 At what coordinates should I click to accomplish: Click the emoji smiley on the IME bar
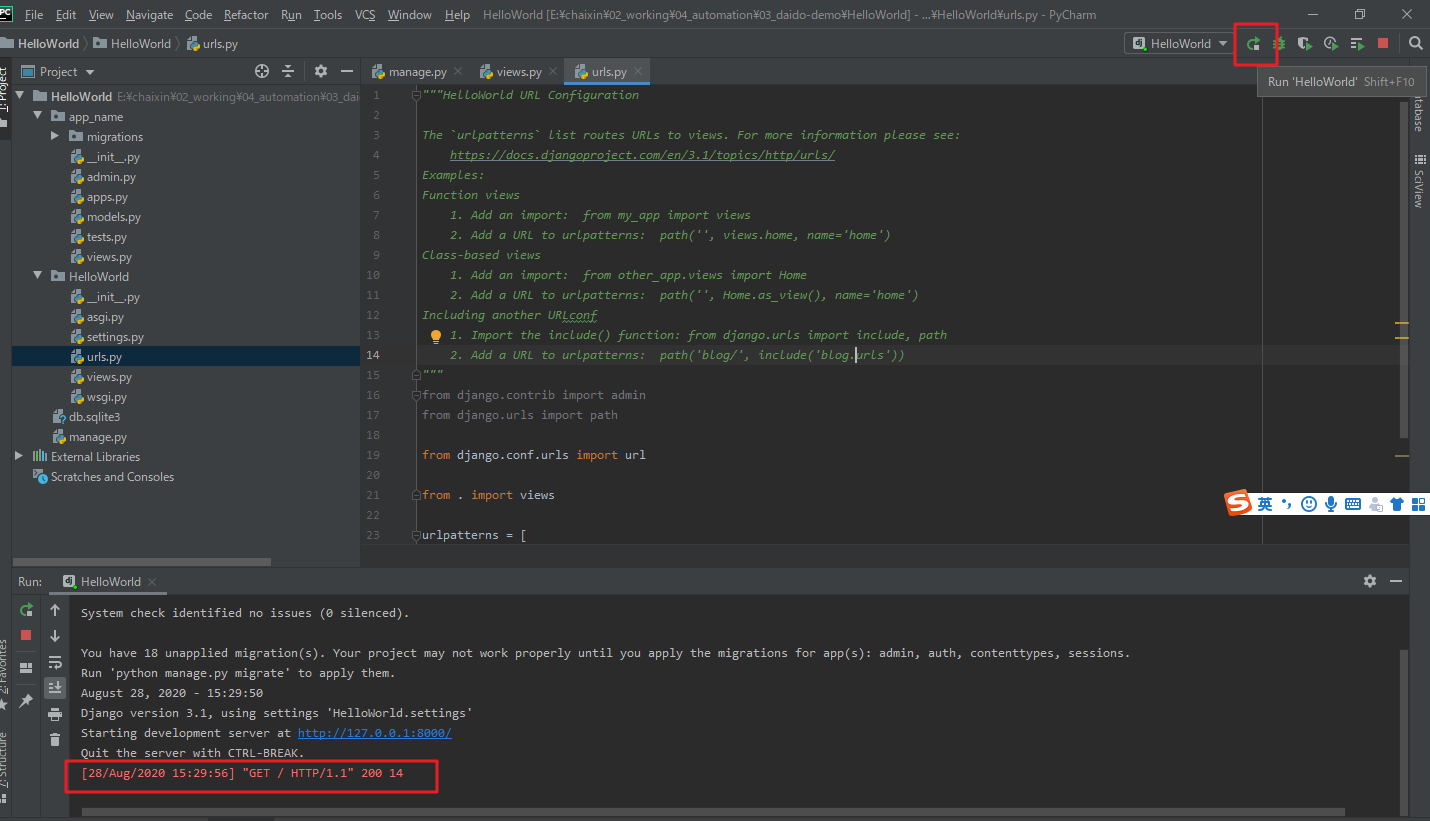point(1309,504)
